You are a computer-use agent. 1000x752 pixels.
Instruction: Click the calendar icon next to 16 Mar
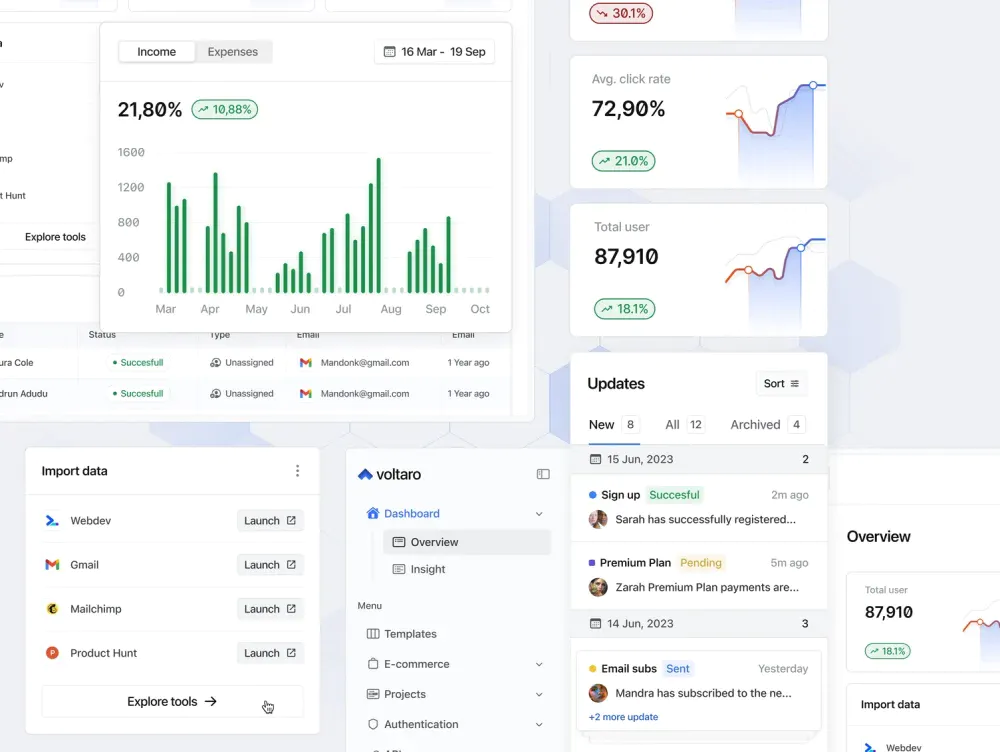(390, 52)
